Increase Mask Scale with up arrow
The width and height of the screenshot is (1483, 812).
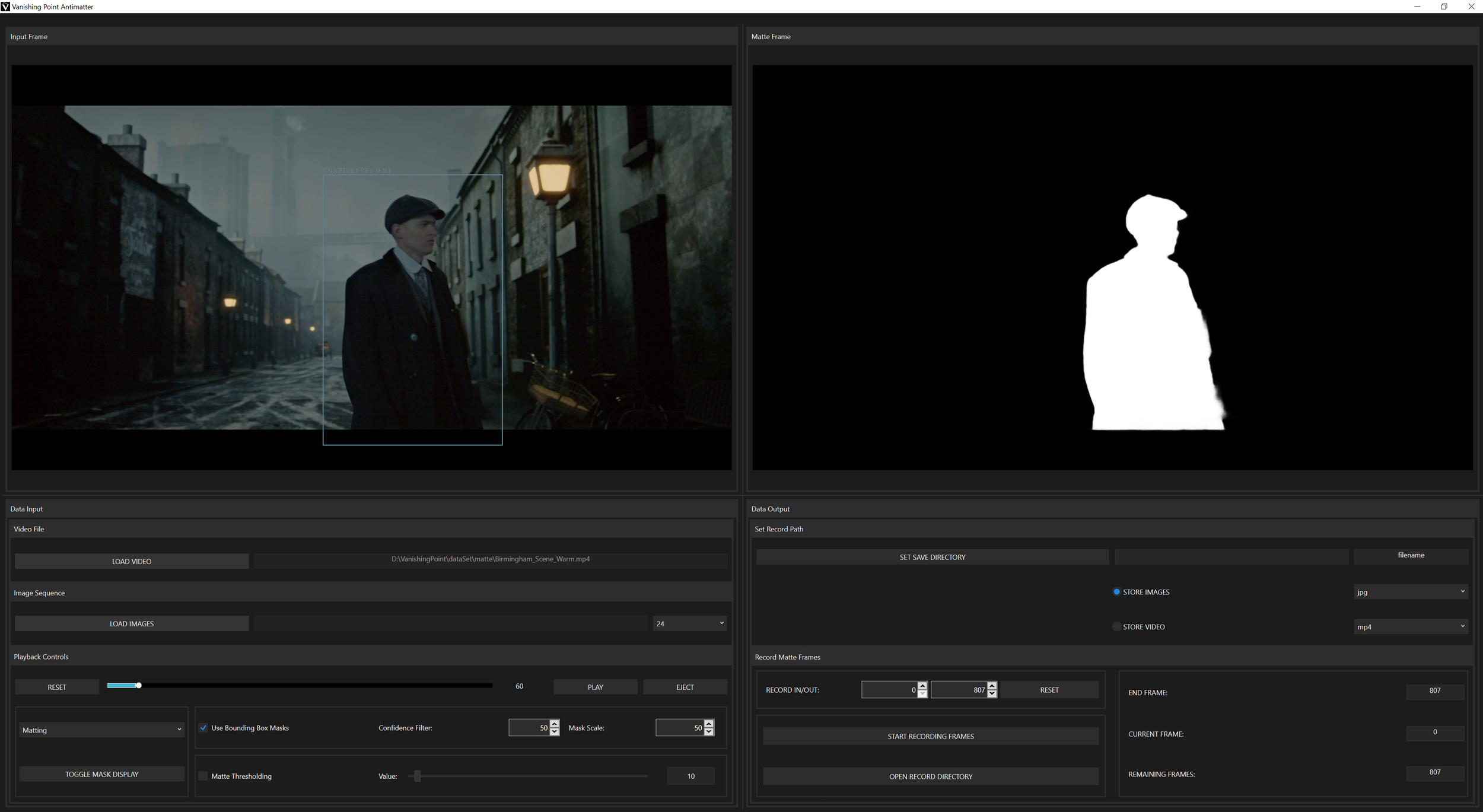click(x=709, y=724)
